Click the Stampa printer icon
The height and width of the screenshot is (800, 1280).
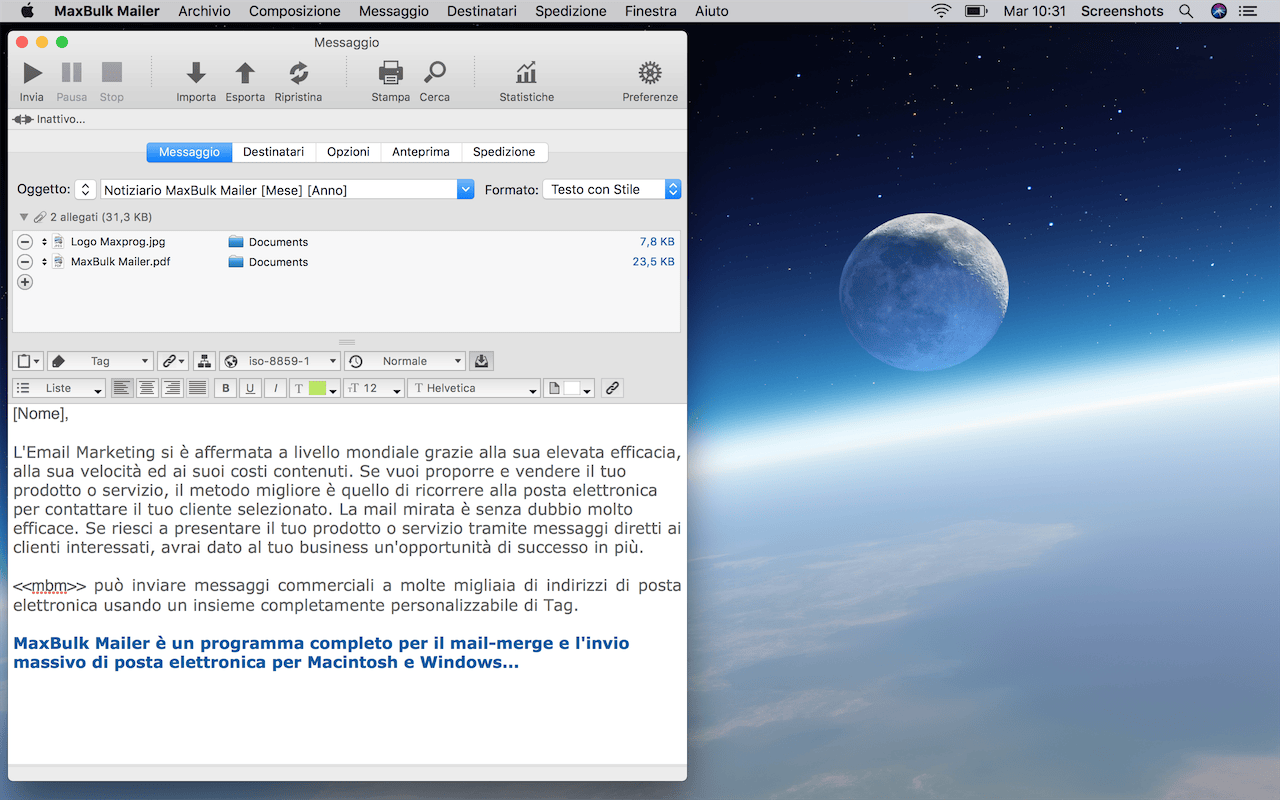click(390, 73)
